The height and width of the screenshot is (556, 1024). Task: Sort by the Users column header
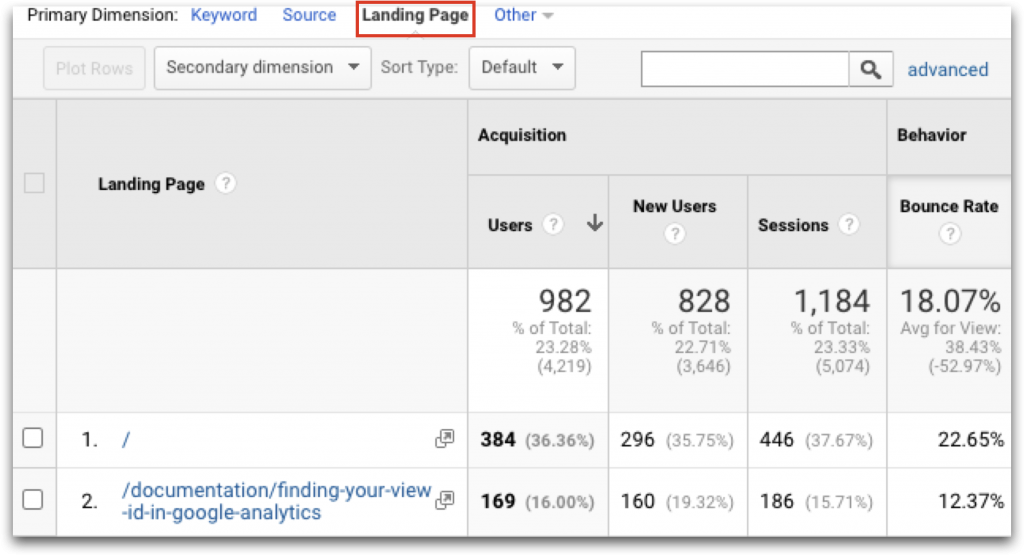[x=509, y=225]
